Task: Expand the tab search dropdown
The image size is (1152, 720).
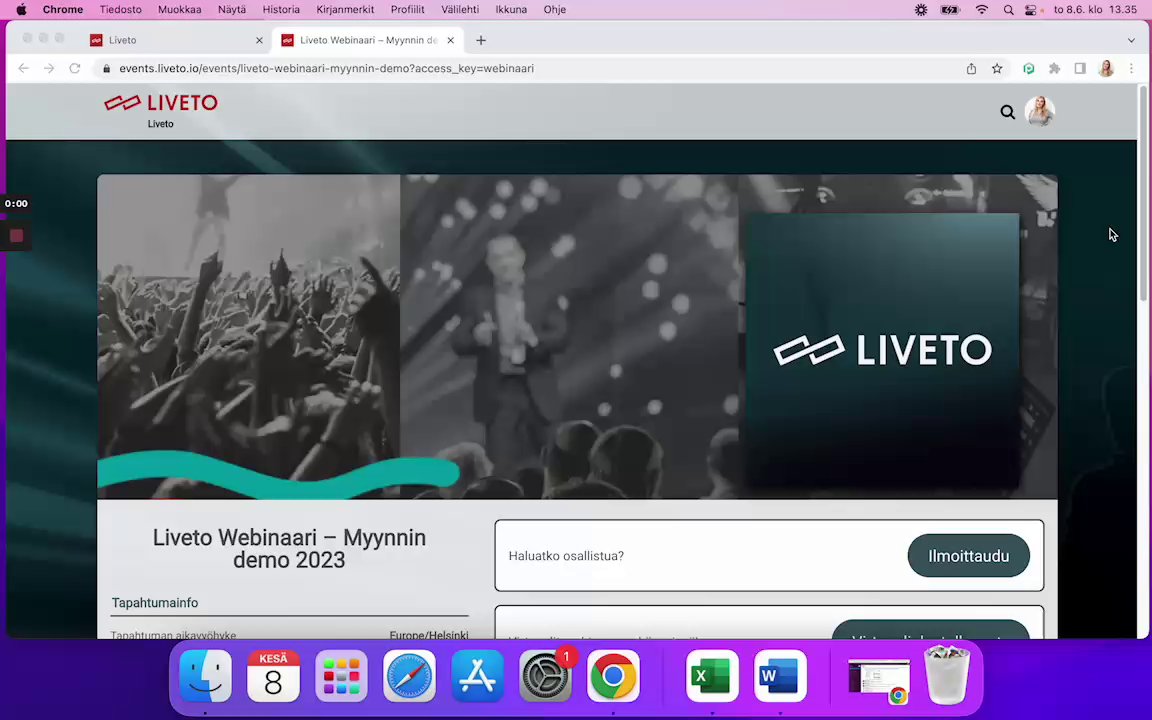Action: point(1131,40)
